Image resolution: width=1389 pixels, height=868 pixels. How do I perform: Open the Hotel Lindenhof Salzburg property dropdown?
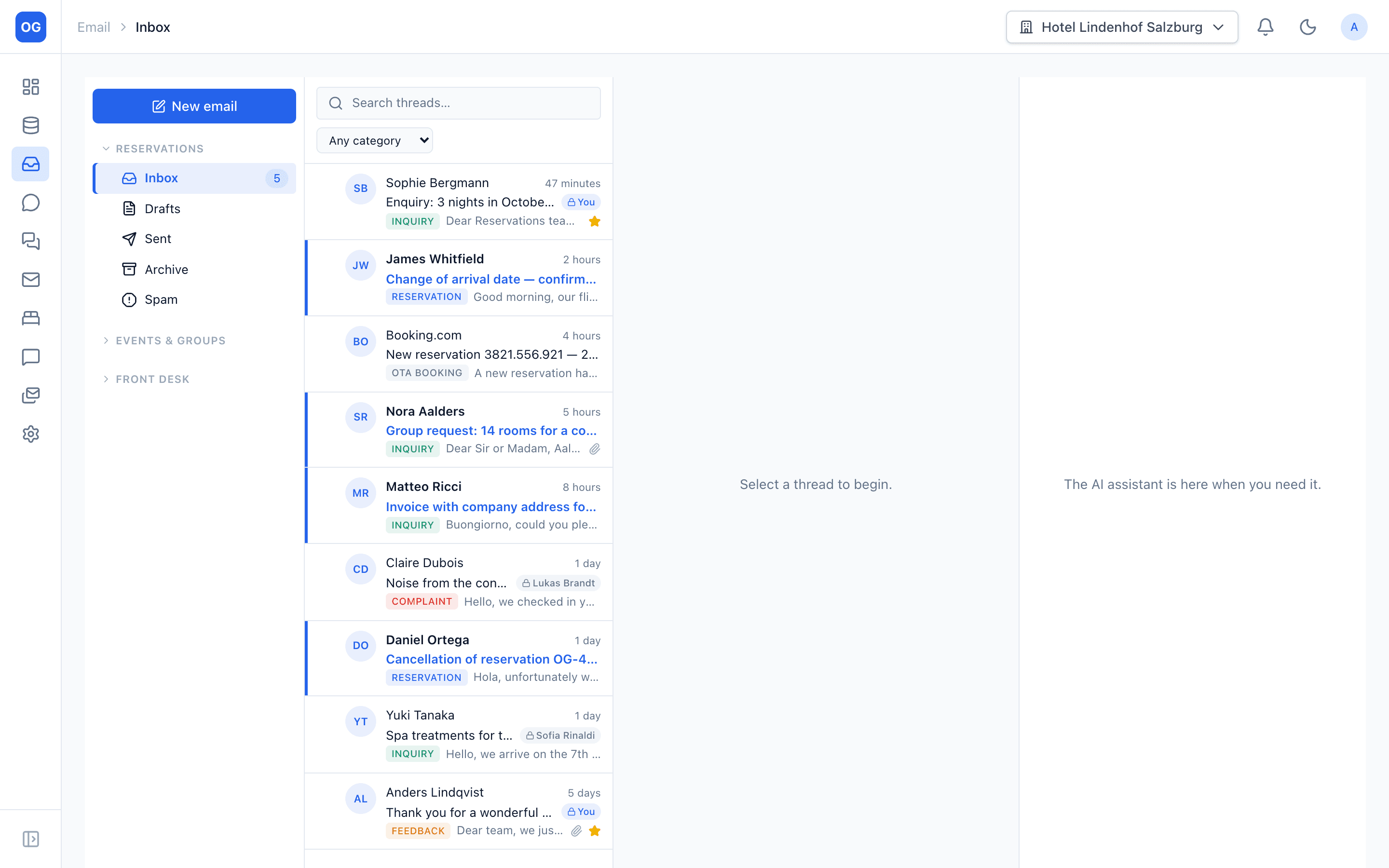[x=1121, y=27]
